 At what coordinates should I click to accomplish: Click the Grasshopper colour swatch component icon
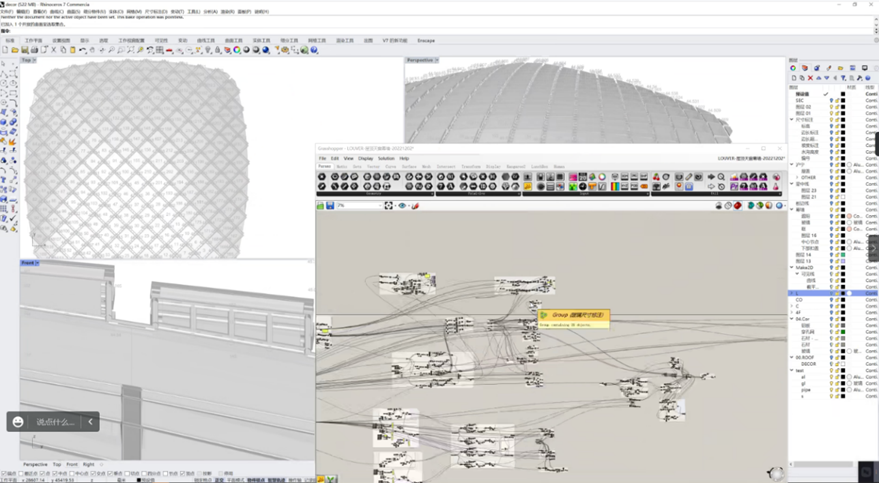(573, 177)
